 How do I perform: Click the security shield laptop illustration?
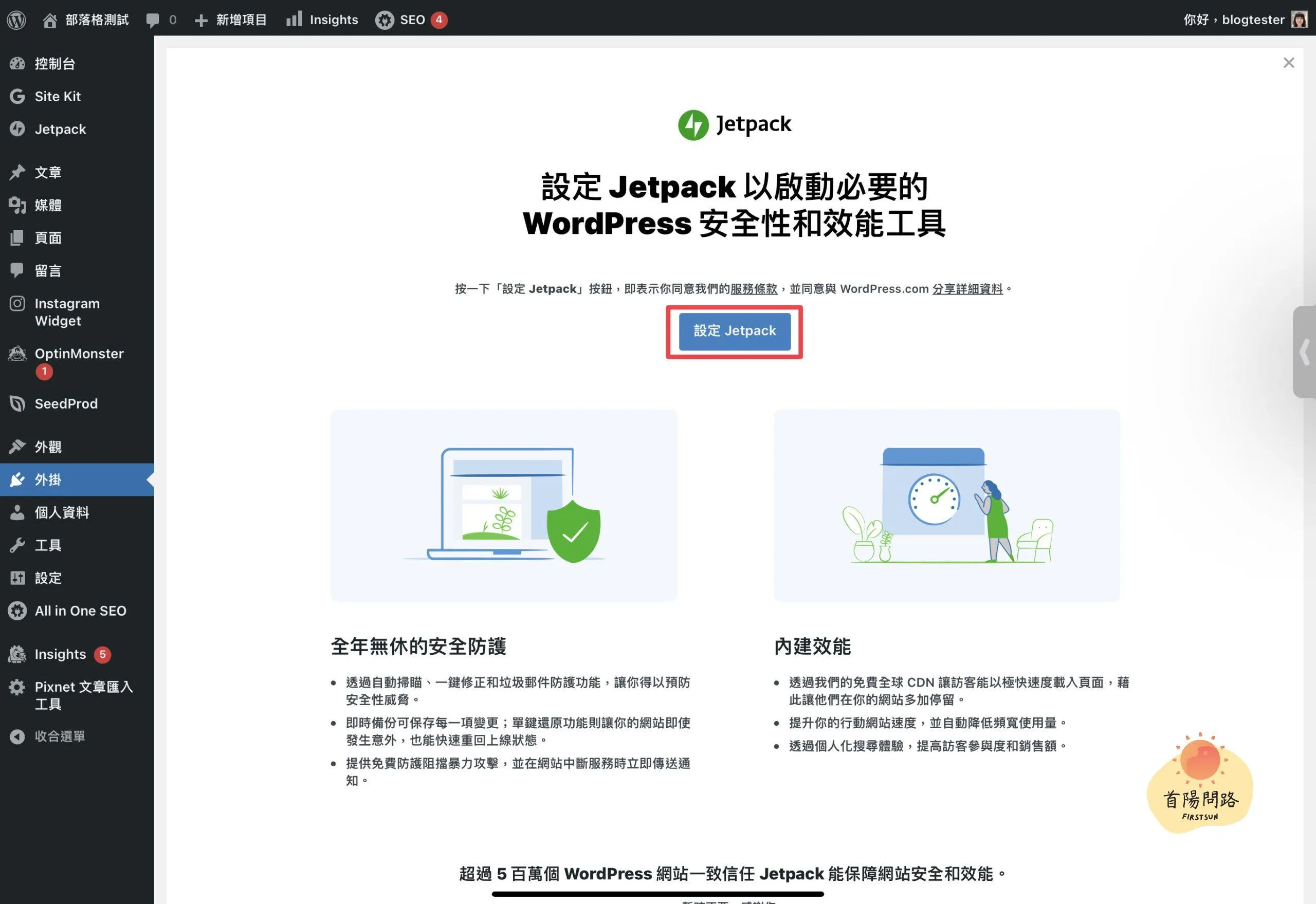click(x=504, y=505)
